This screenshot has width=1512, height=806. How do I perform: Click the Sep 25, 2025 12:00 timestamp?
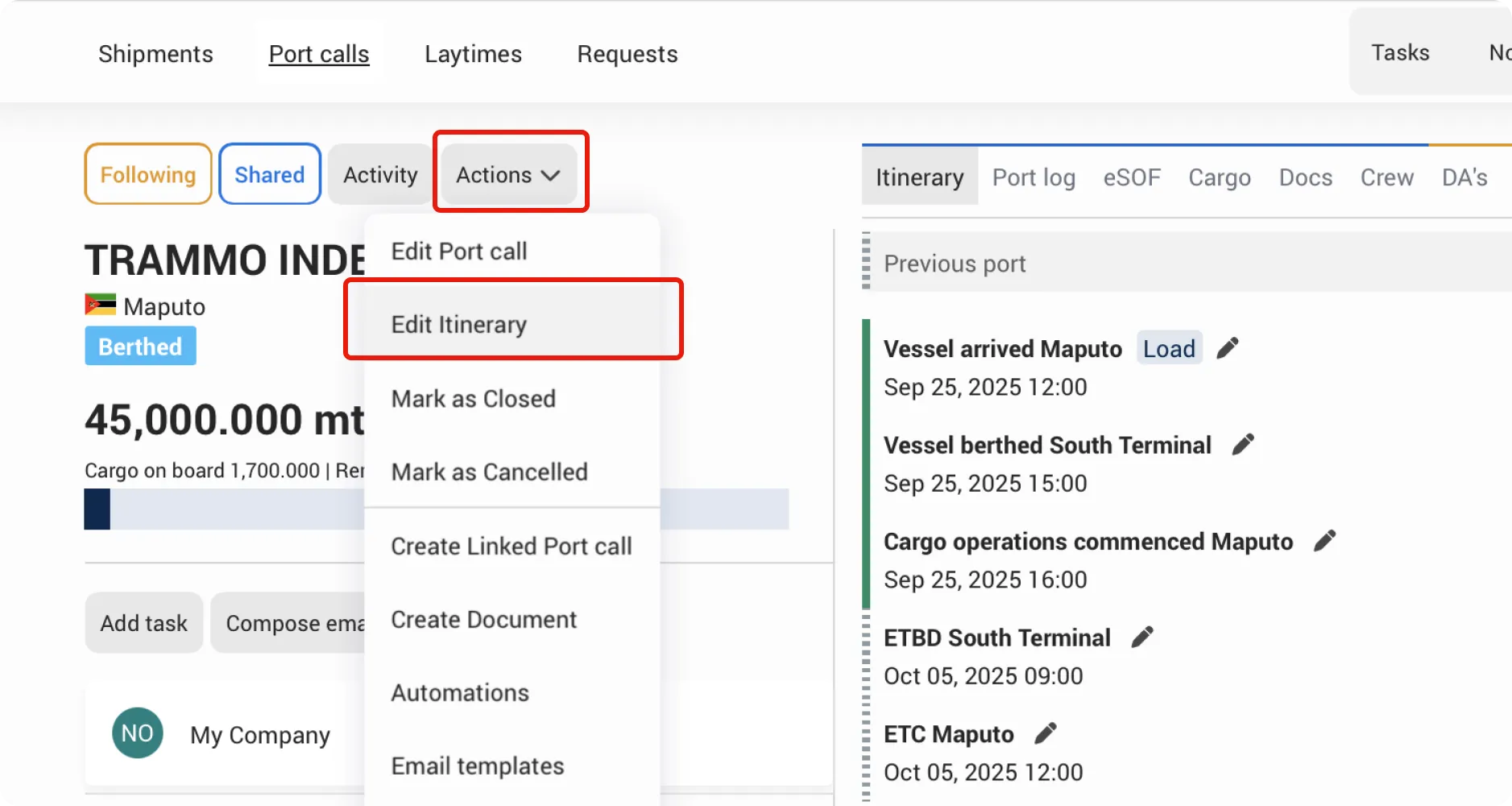click(985, 387)
